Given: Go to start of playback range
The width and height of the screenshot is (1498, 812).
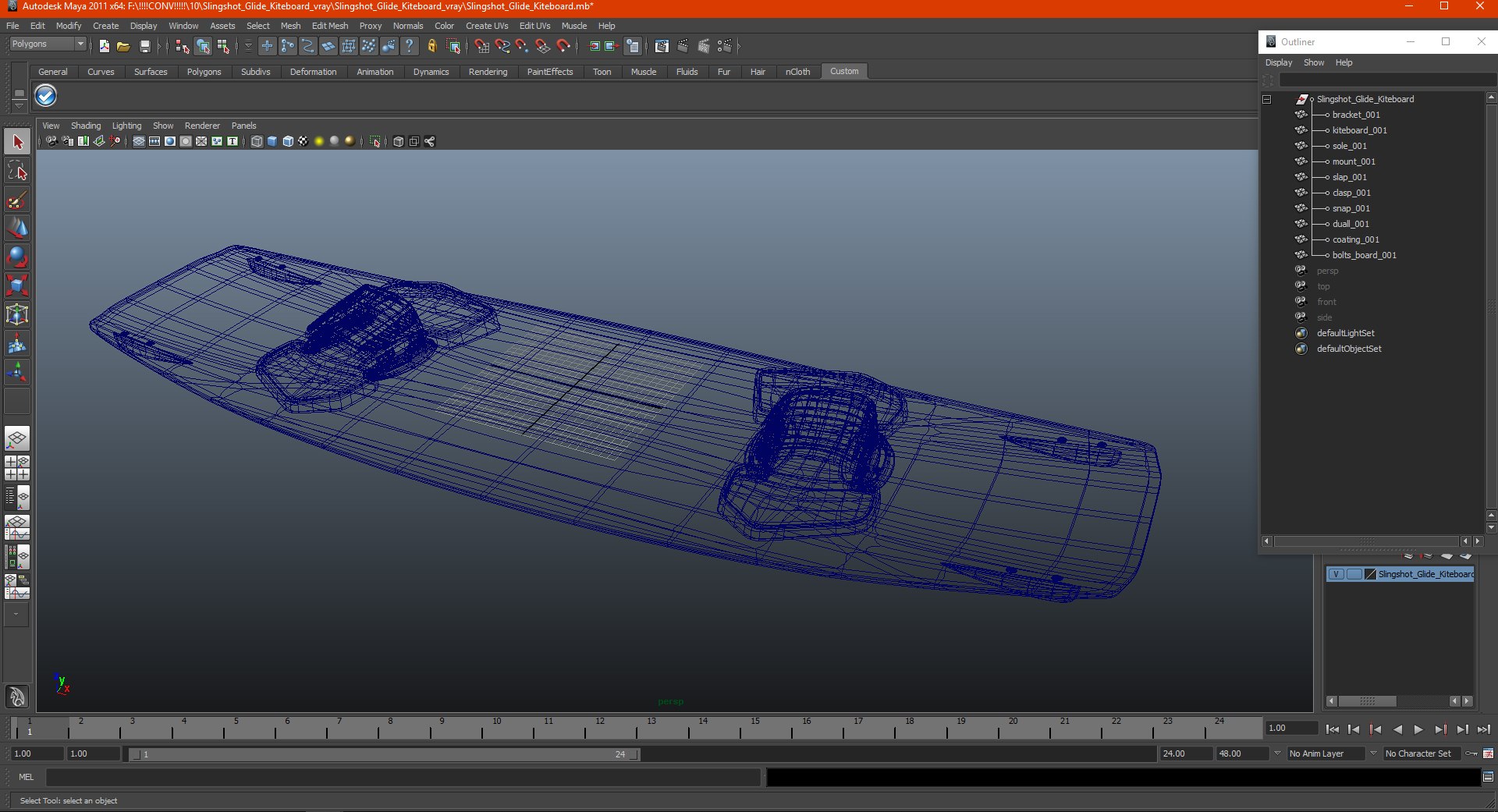Looking at the screenshot, I should (1332, 729).
